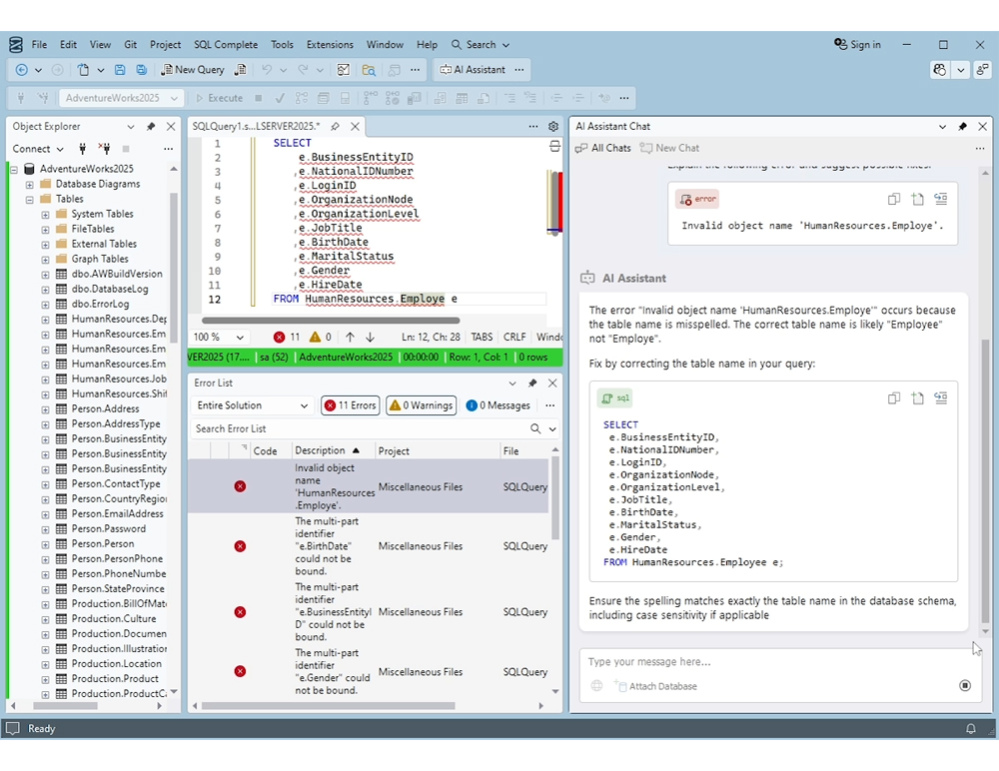Open the SQL Complete menu

pyautogui.click(x=225, y=44)
